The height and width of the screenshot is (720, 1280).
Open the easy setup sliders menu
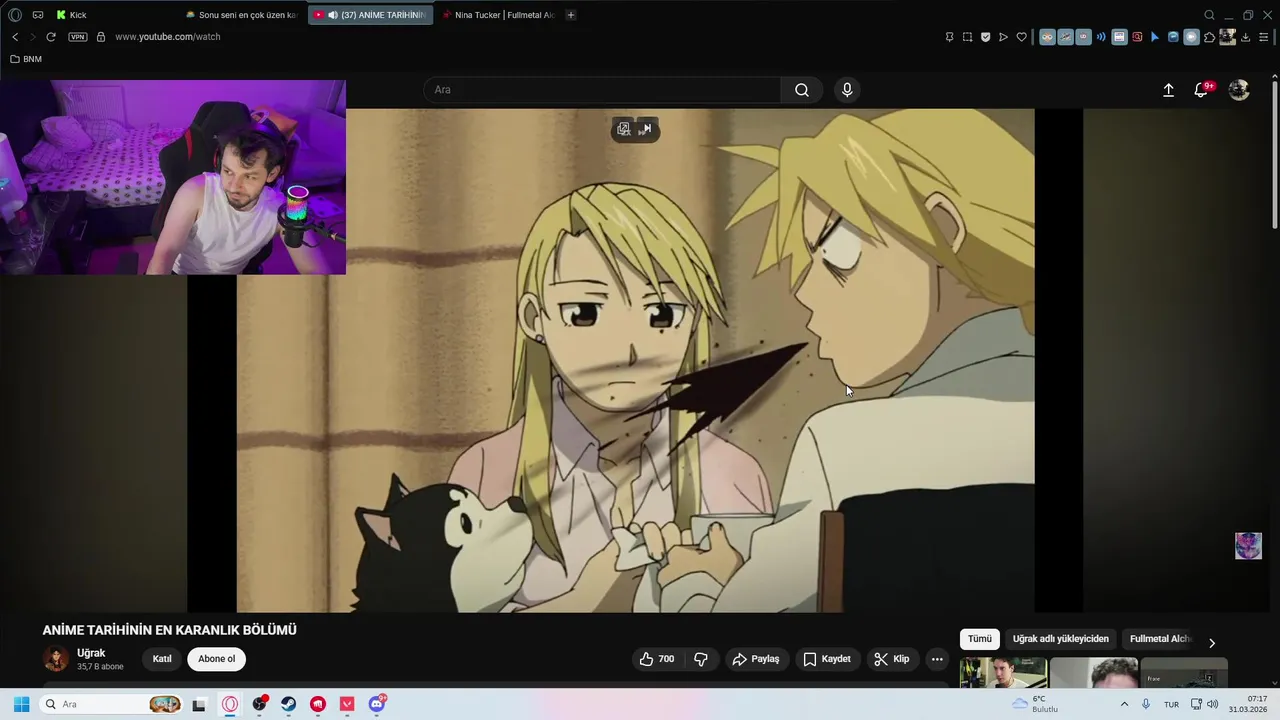pos(1264,37)
